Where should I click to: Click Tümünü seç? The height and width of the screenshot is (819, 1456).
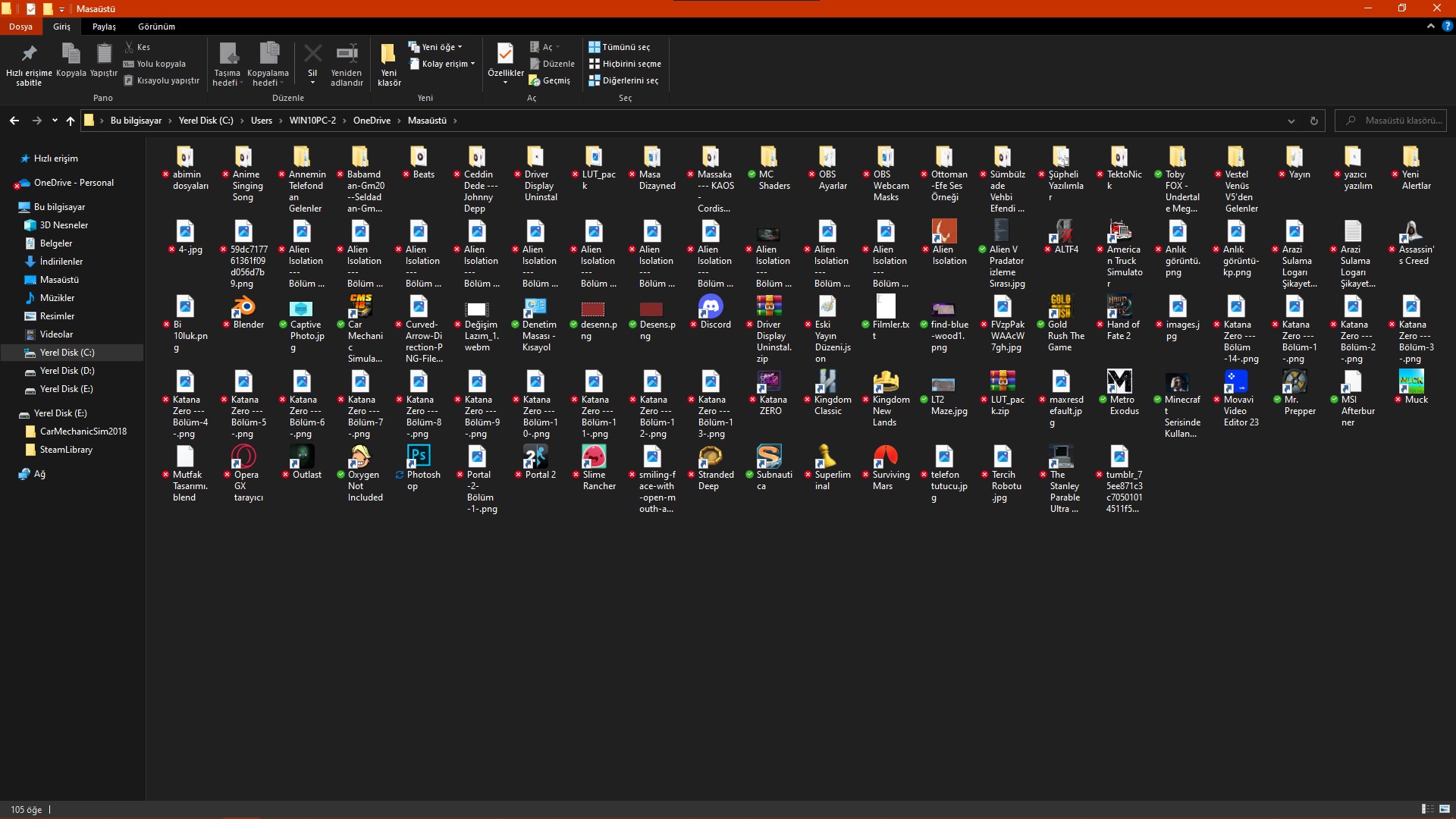[x=619, y=47]
